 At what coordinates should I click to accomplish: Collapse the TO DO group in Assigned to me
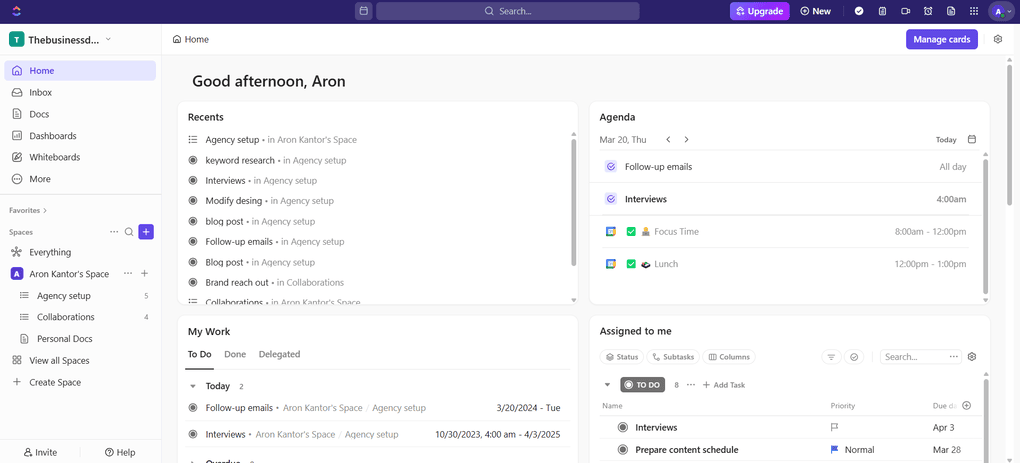coord(608,385)
